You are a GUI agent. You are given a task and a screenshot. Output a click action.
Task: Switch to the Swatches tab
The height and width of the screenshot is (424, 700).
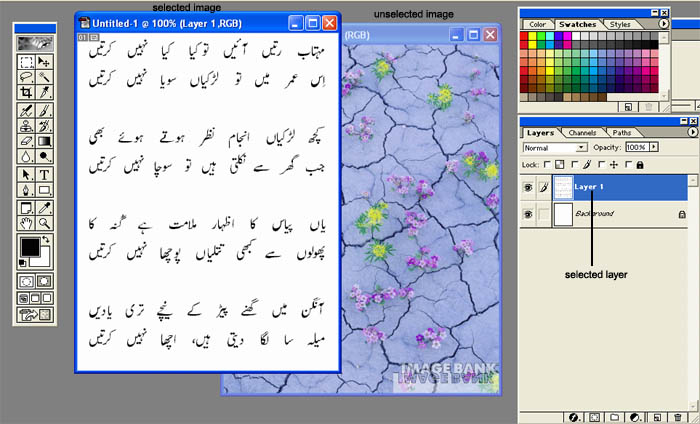(578, 25)
